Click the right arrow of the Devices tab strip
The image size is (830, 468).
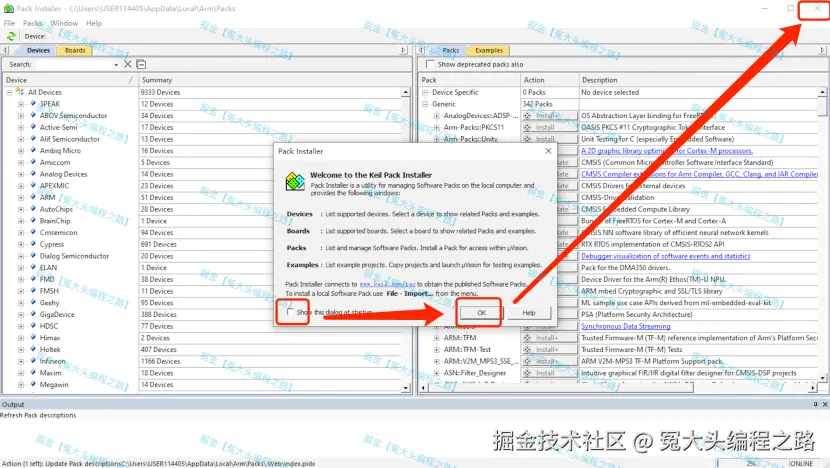coord(403,50)
